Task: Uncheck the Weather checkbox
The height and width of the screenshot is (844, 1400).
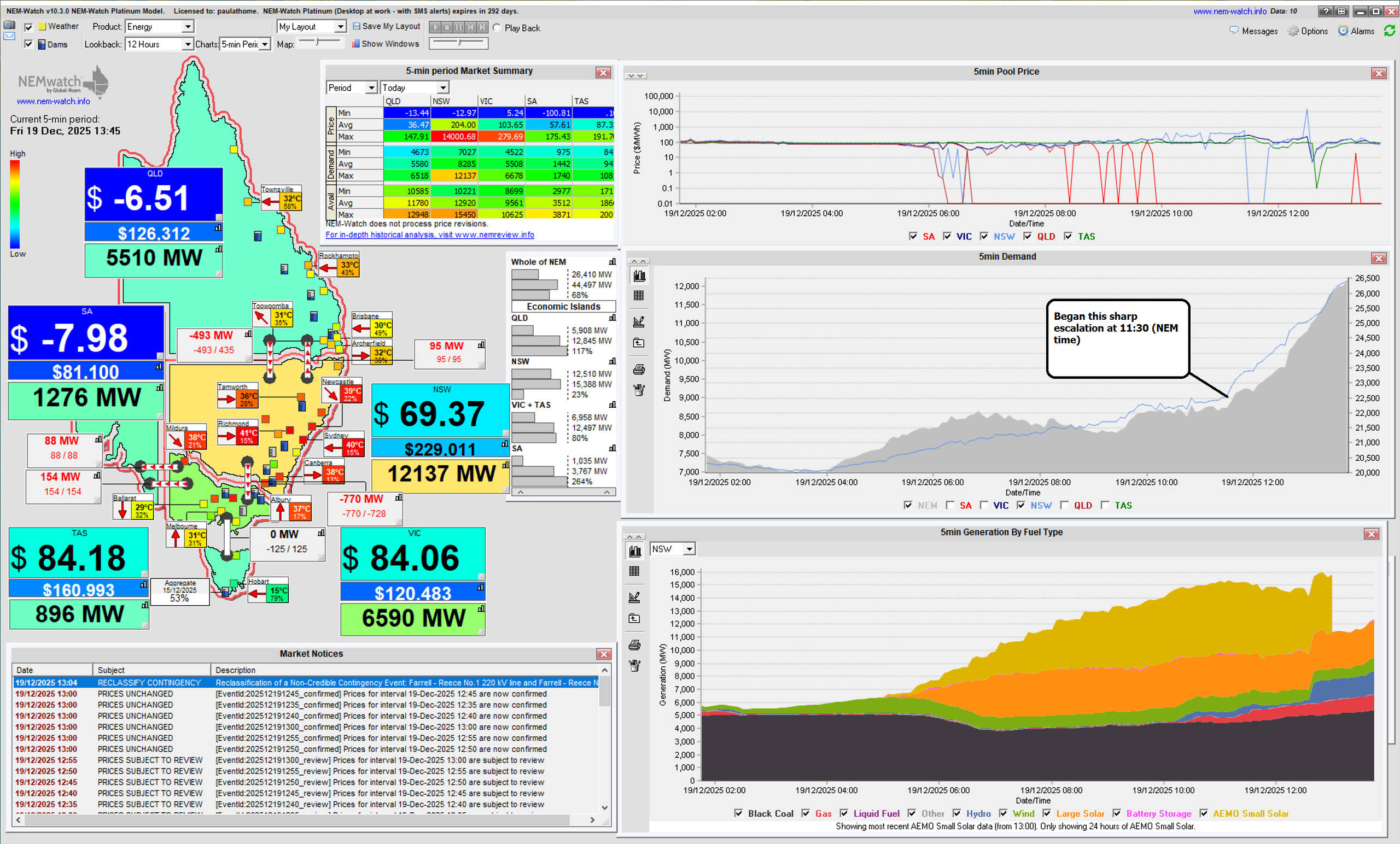Action: click(29, 27)
